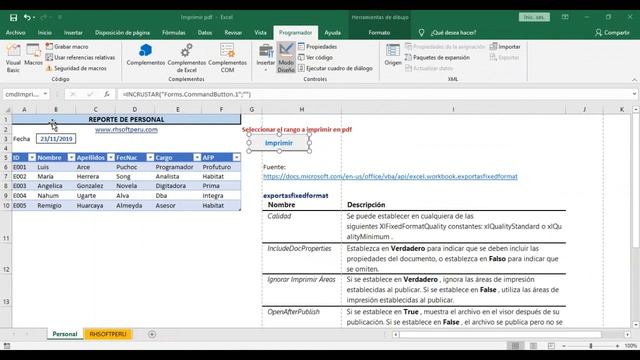
Task: Click the Select All corner triangle
Action: point(7,109)
